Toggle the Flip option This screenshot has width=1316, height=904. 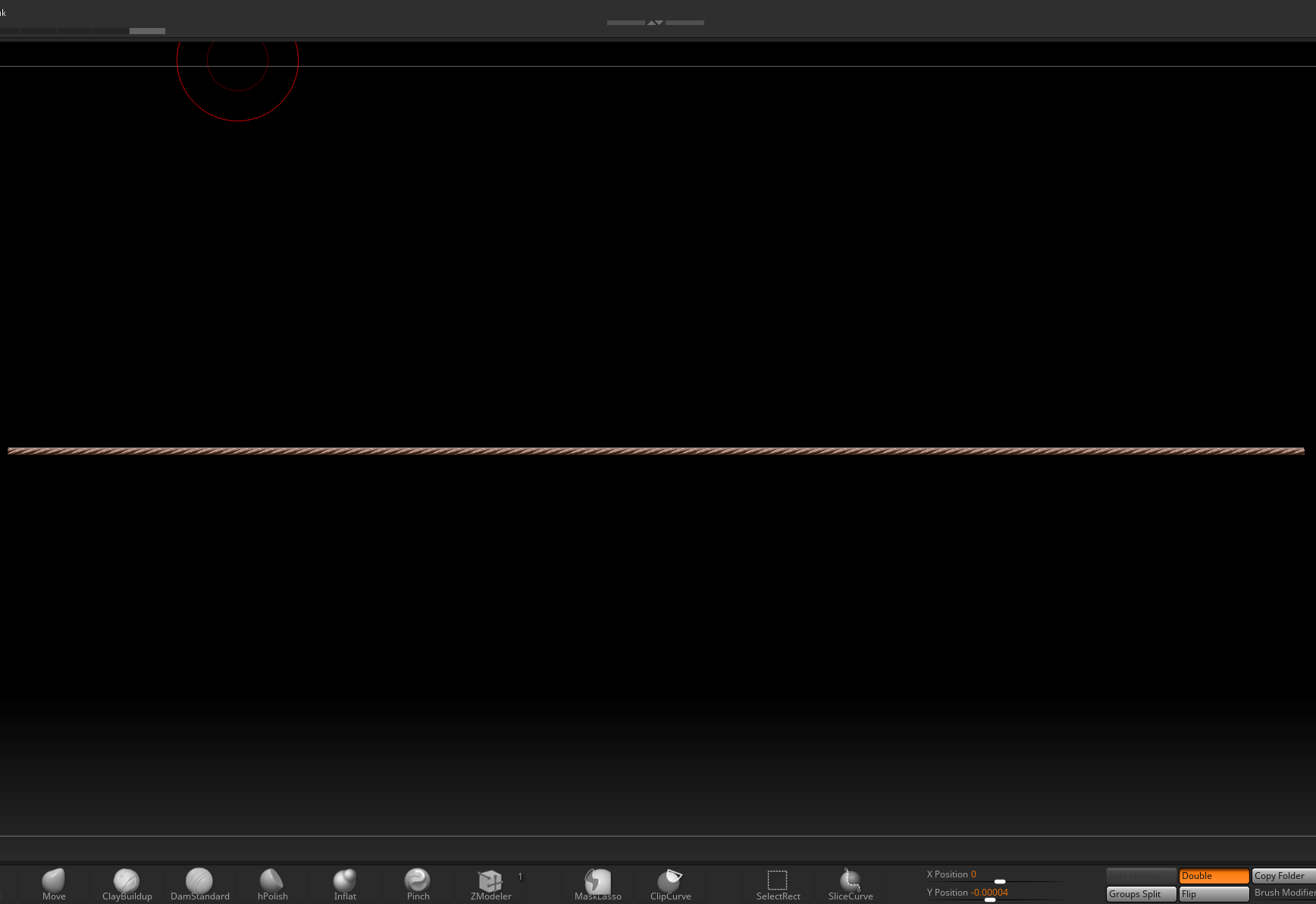click(1214, 894)
